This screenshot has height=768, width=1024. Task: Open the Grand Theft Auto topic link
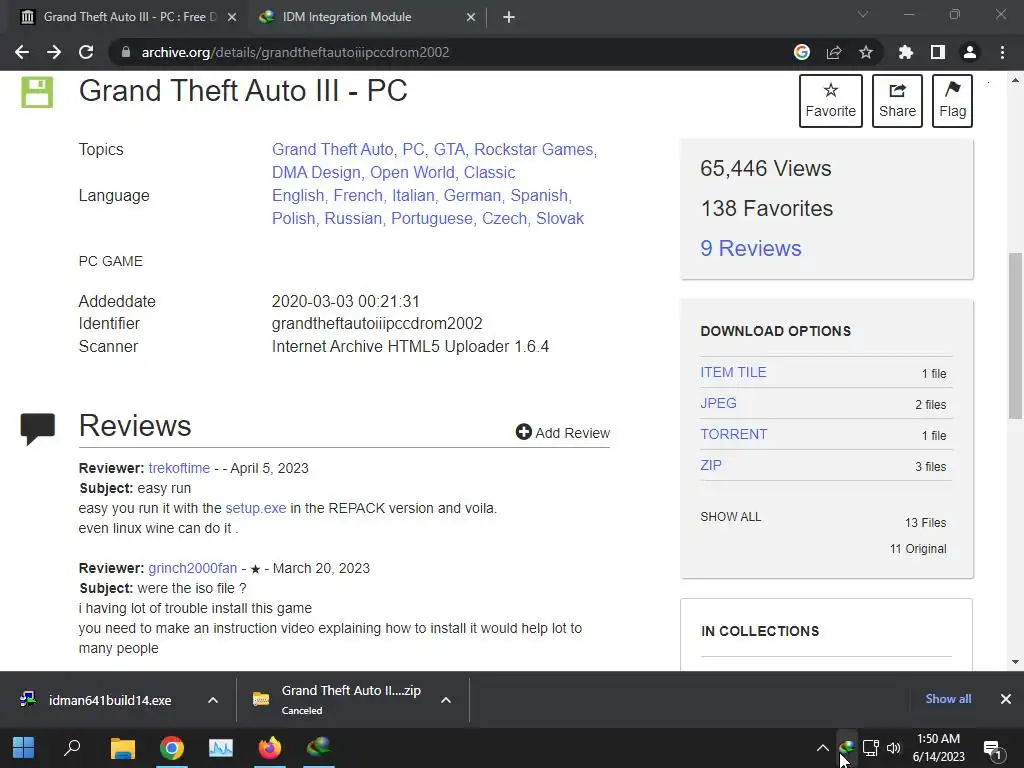(x=332, y=150)
